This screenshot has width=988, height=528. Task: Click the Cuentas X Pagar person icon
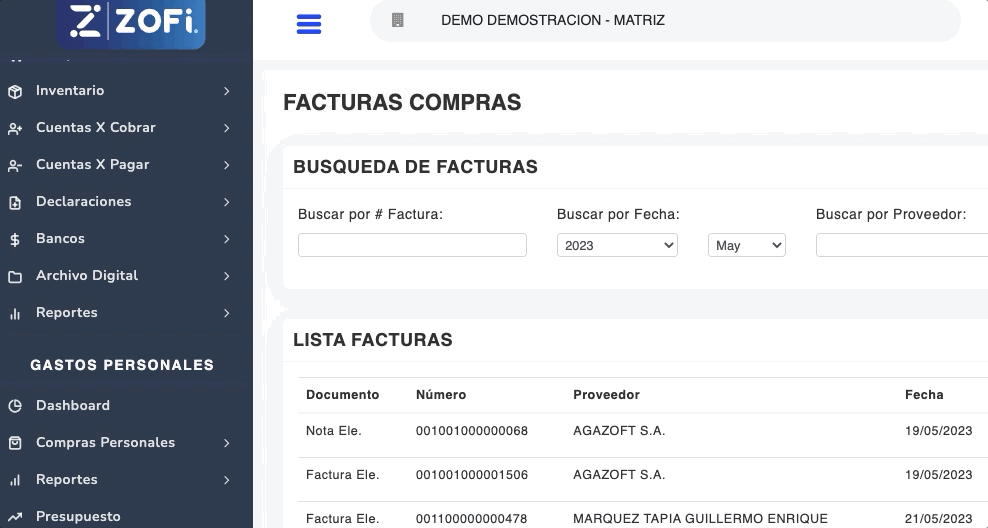[15, 165]
